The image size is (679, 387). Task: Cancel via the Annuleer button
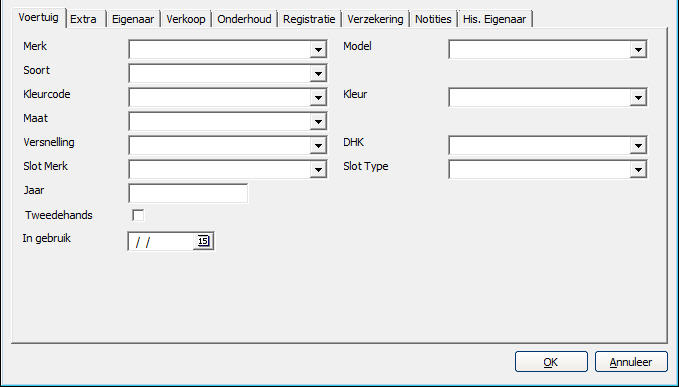pyautogui.click(x=631, y=362)
